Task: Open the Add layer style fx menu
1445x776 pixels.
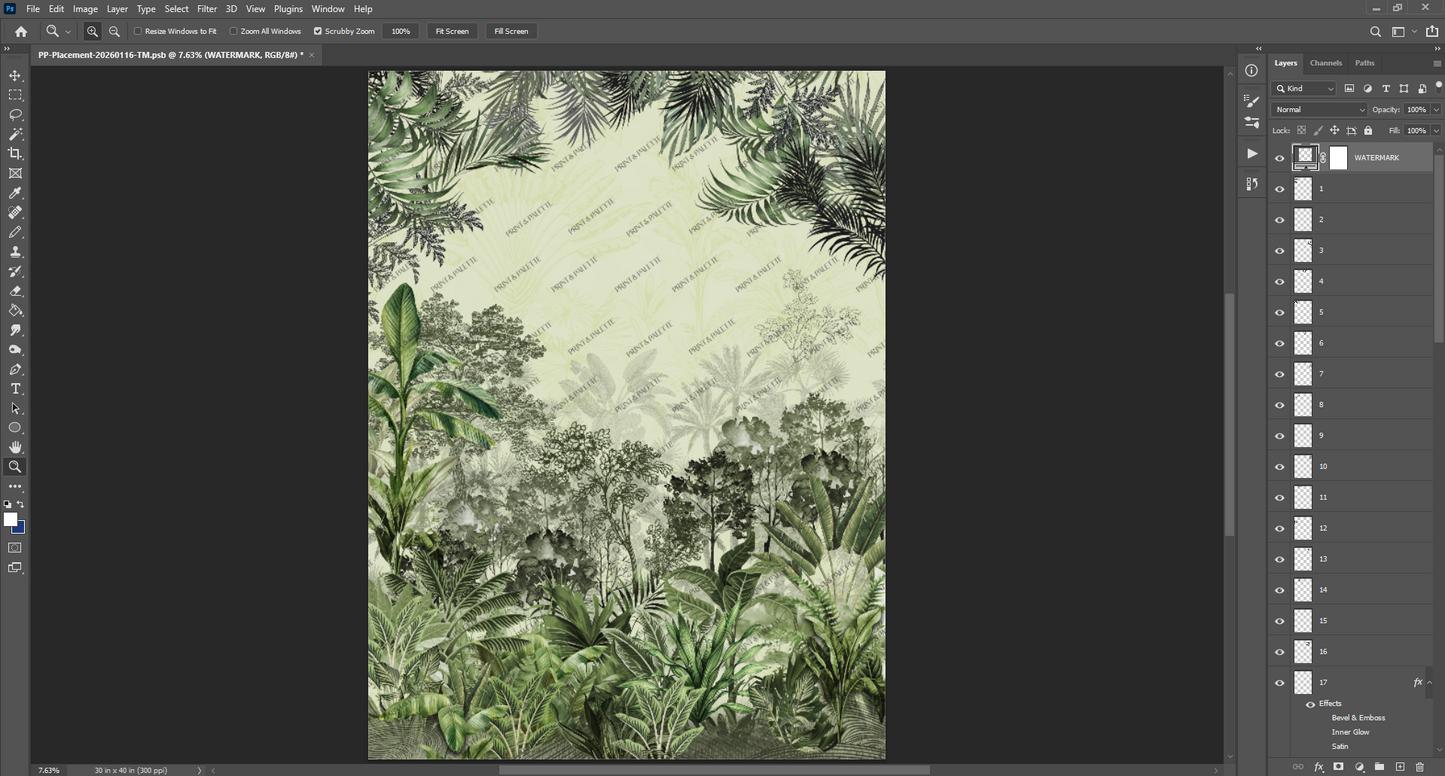Action: click(1319, 767)
